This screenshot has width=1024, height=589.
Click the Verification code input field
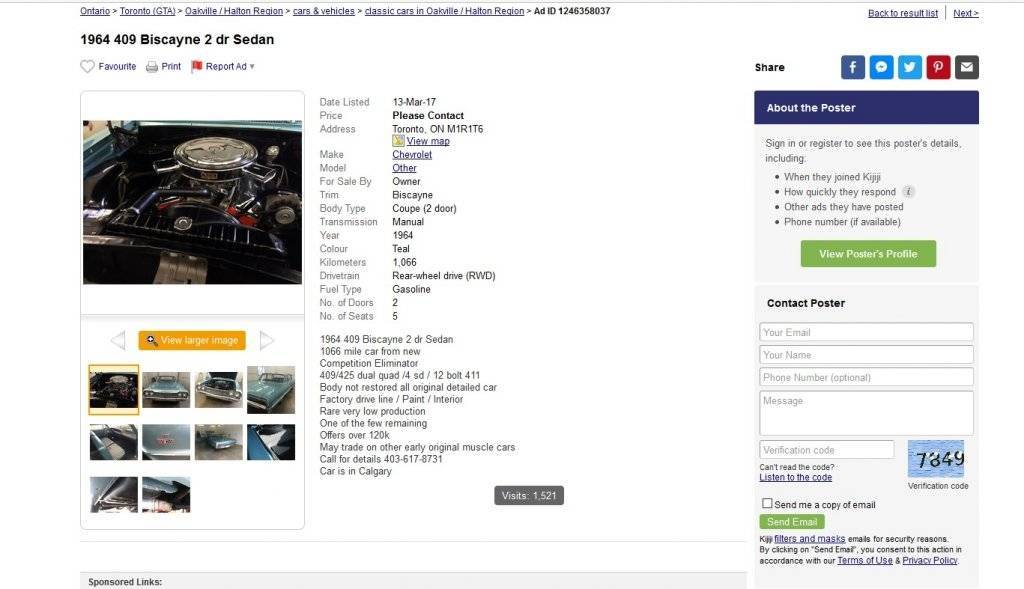[826, 450]
